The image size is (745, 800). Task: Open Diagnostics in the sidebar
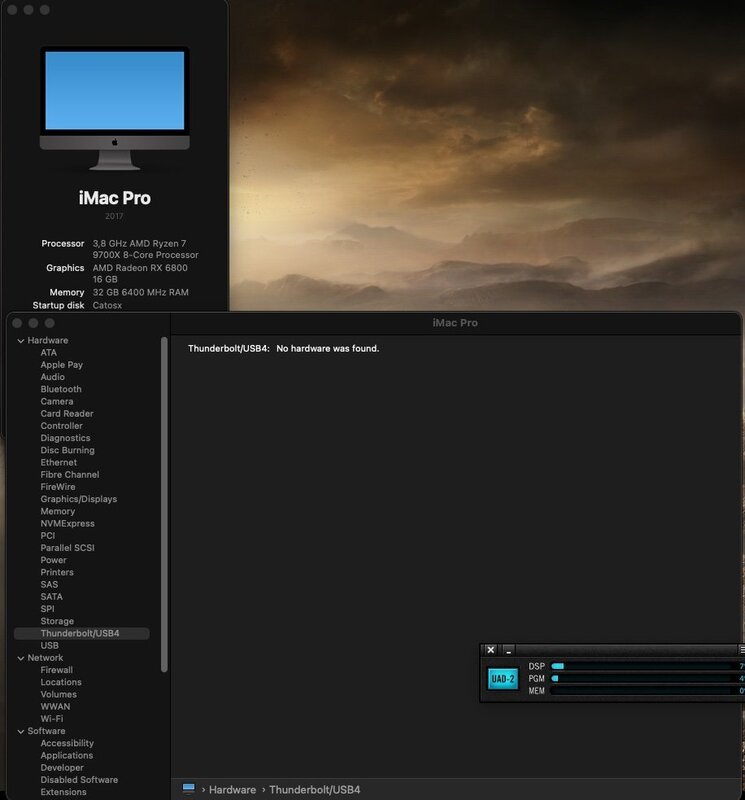click(65, 438)
